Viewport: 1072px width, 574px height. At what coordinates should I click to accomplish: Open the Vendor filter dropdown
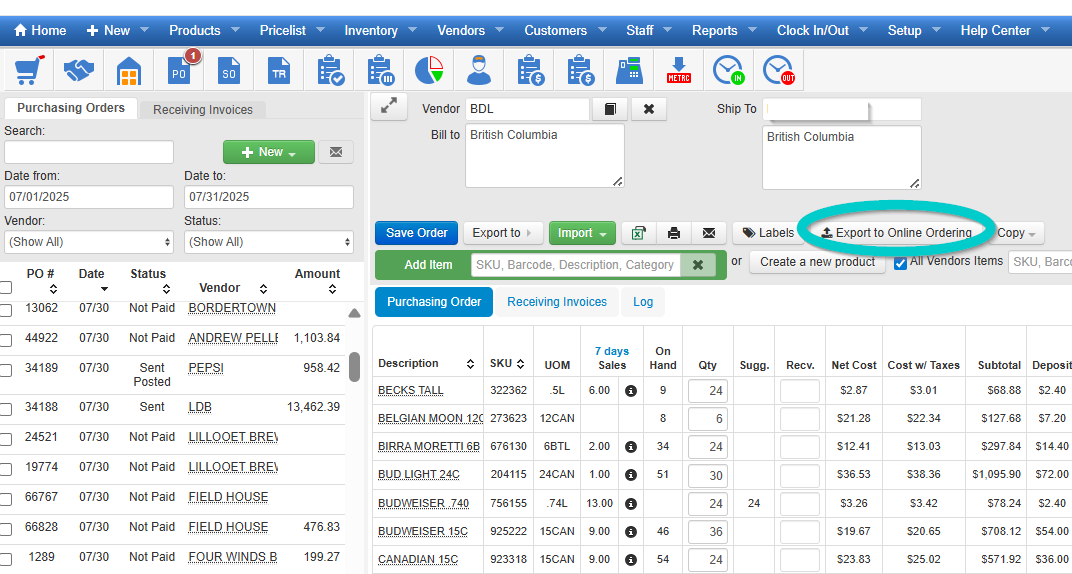click(x=89, y=242)
